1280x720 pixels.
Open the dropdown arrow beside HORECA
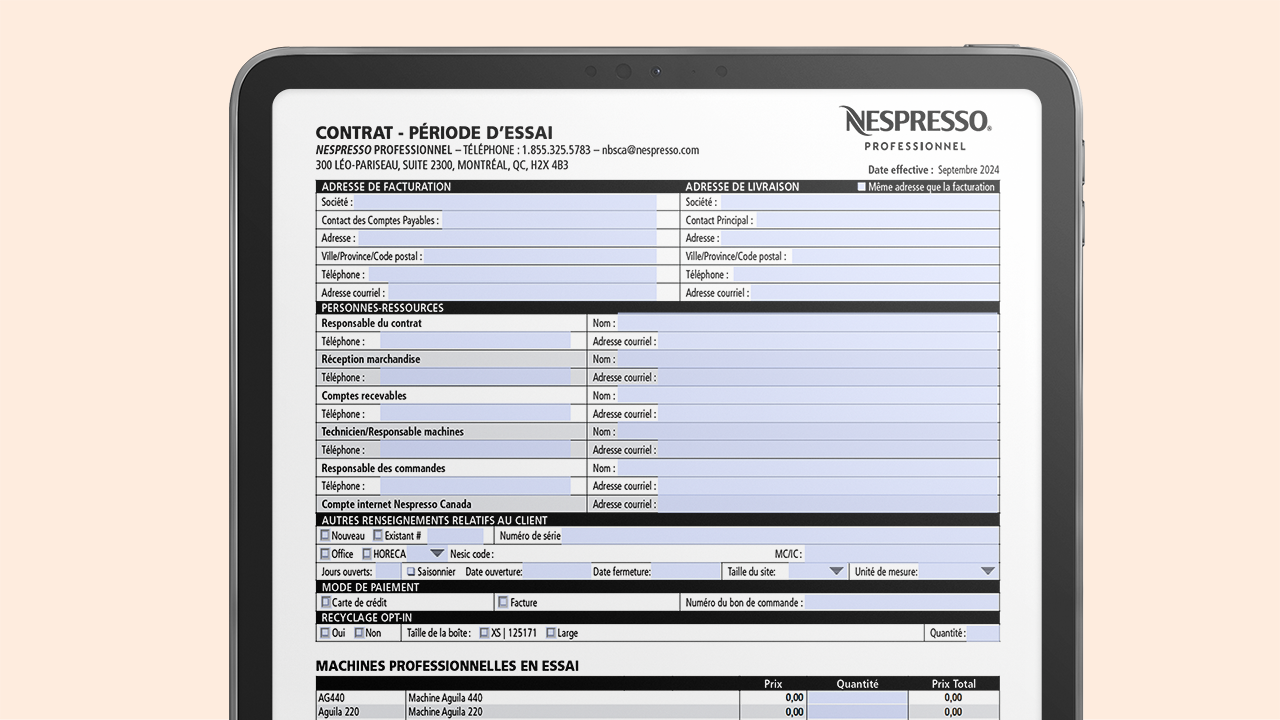click(437, 553)
